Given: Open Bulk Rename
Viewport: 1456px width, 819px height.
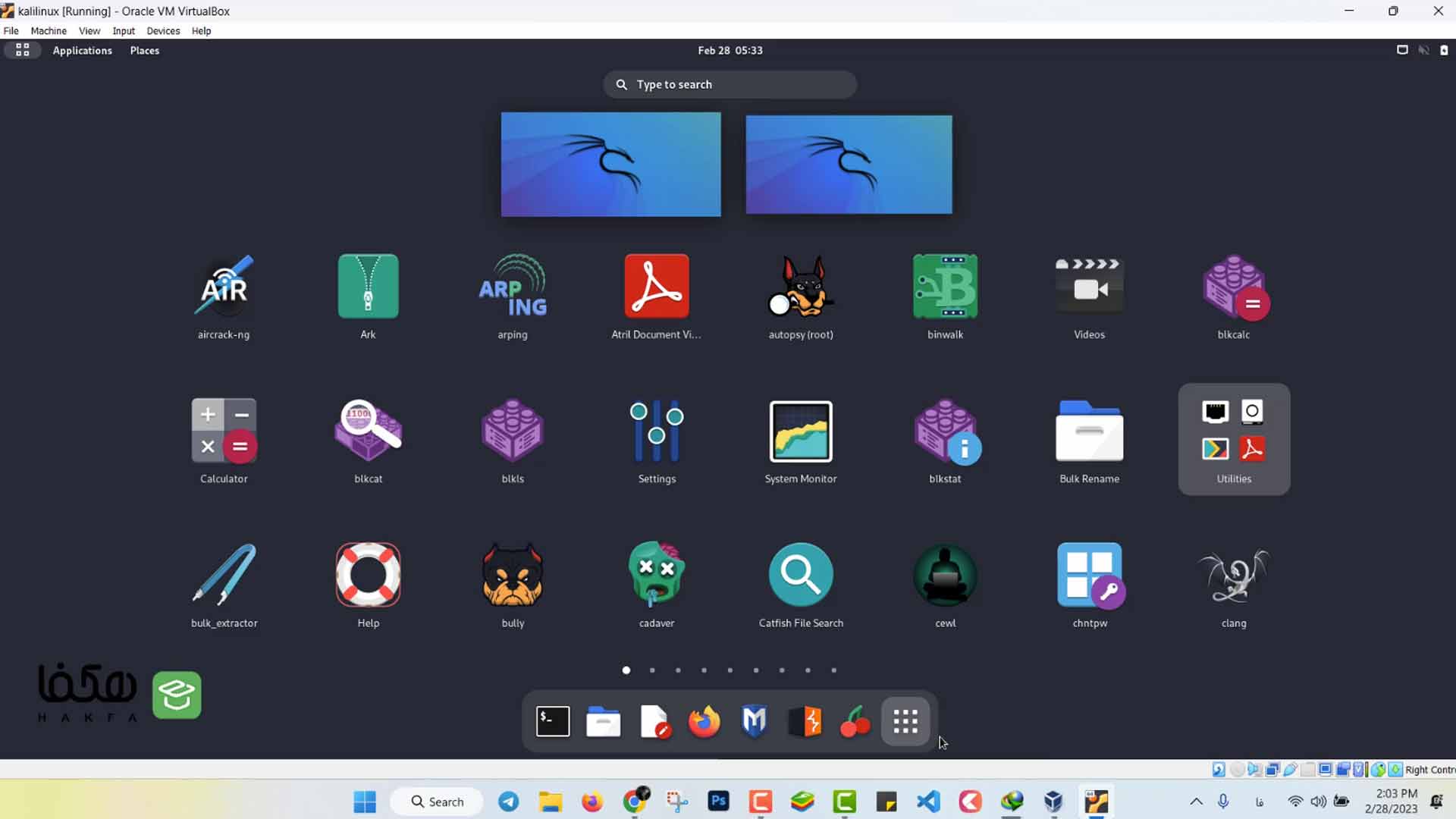Looking at the screenshot, I should (x=1090, y=441).
